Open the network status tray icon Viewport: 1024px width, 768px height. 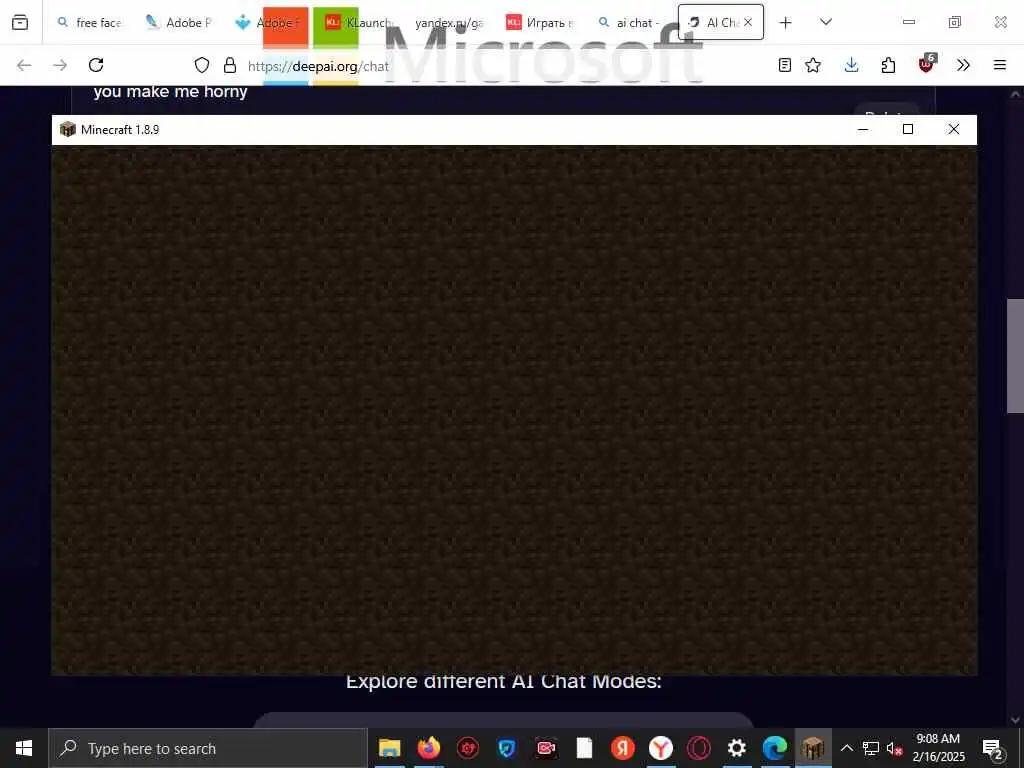point(871,748)
